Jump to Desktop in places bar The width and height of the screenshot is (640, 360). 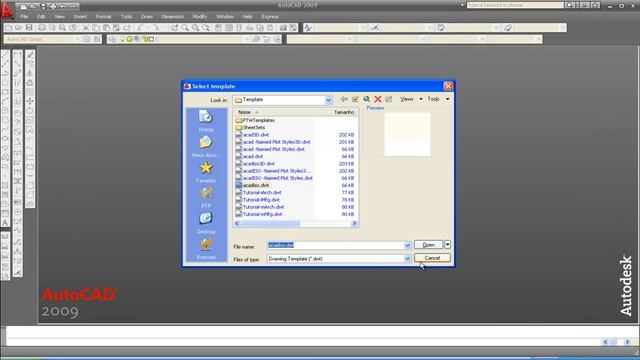[206, 223]
